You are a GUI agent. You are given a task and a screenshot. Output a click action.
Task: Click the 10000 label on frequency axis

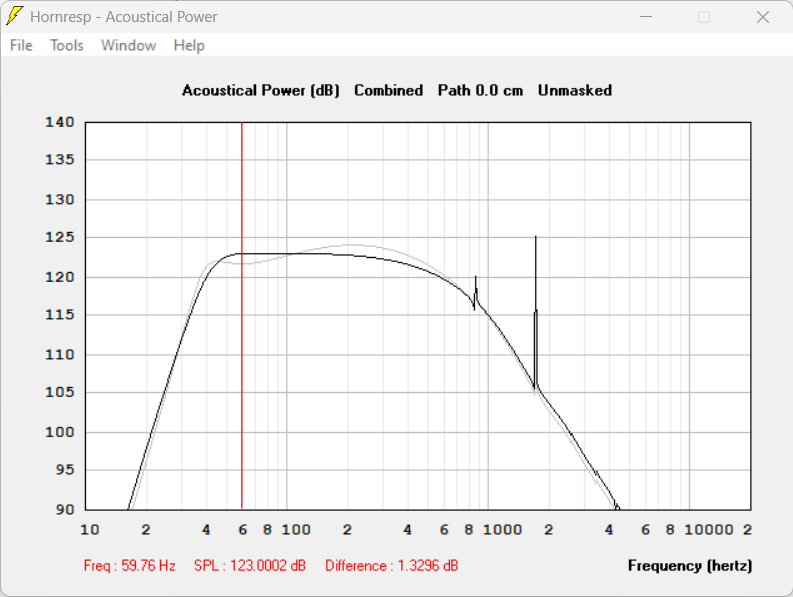point(709,530)
